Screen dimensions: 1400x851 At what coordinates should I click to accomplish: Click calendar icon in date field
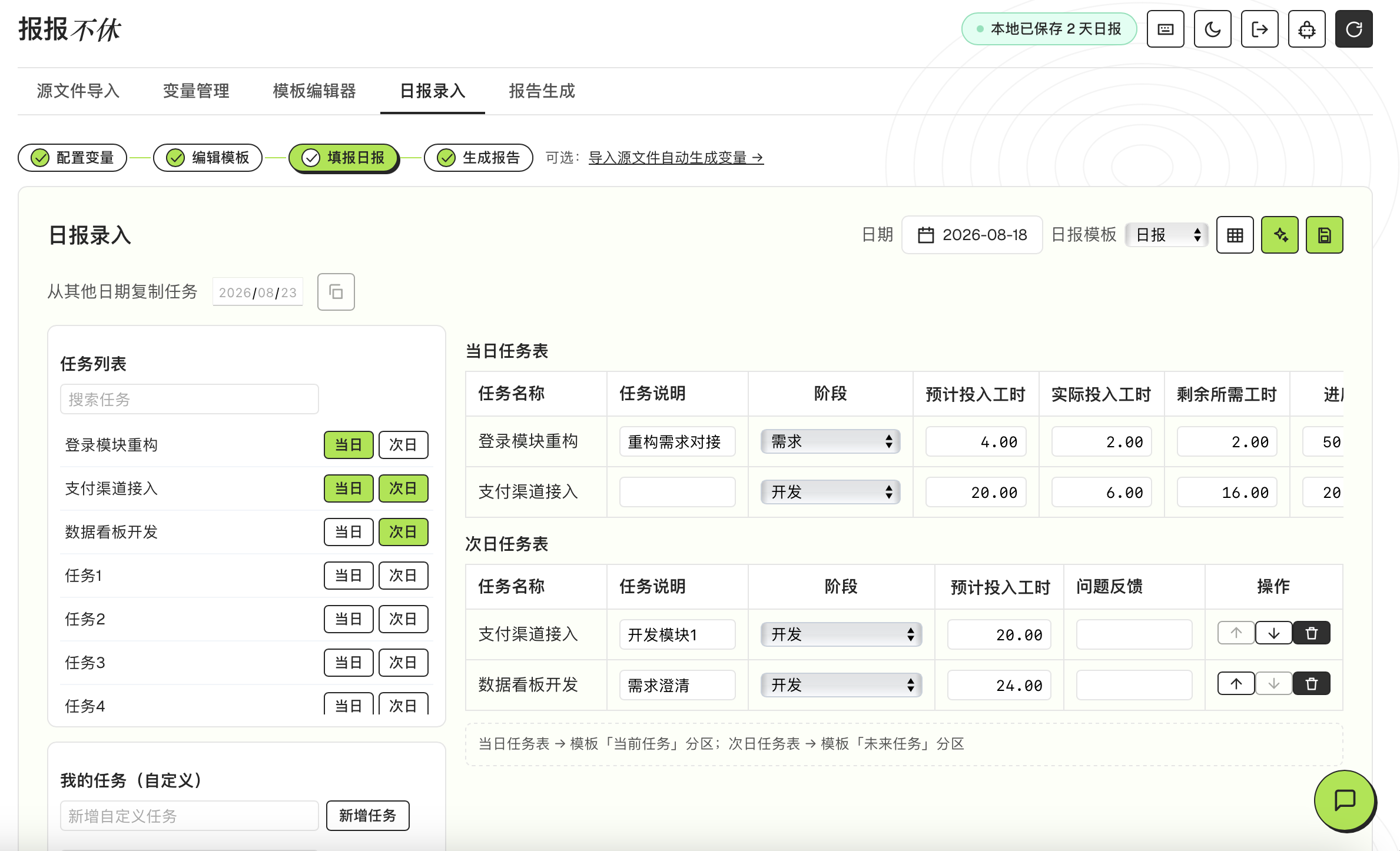(925, 235)
